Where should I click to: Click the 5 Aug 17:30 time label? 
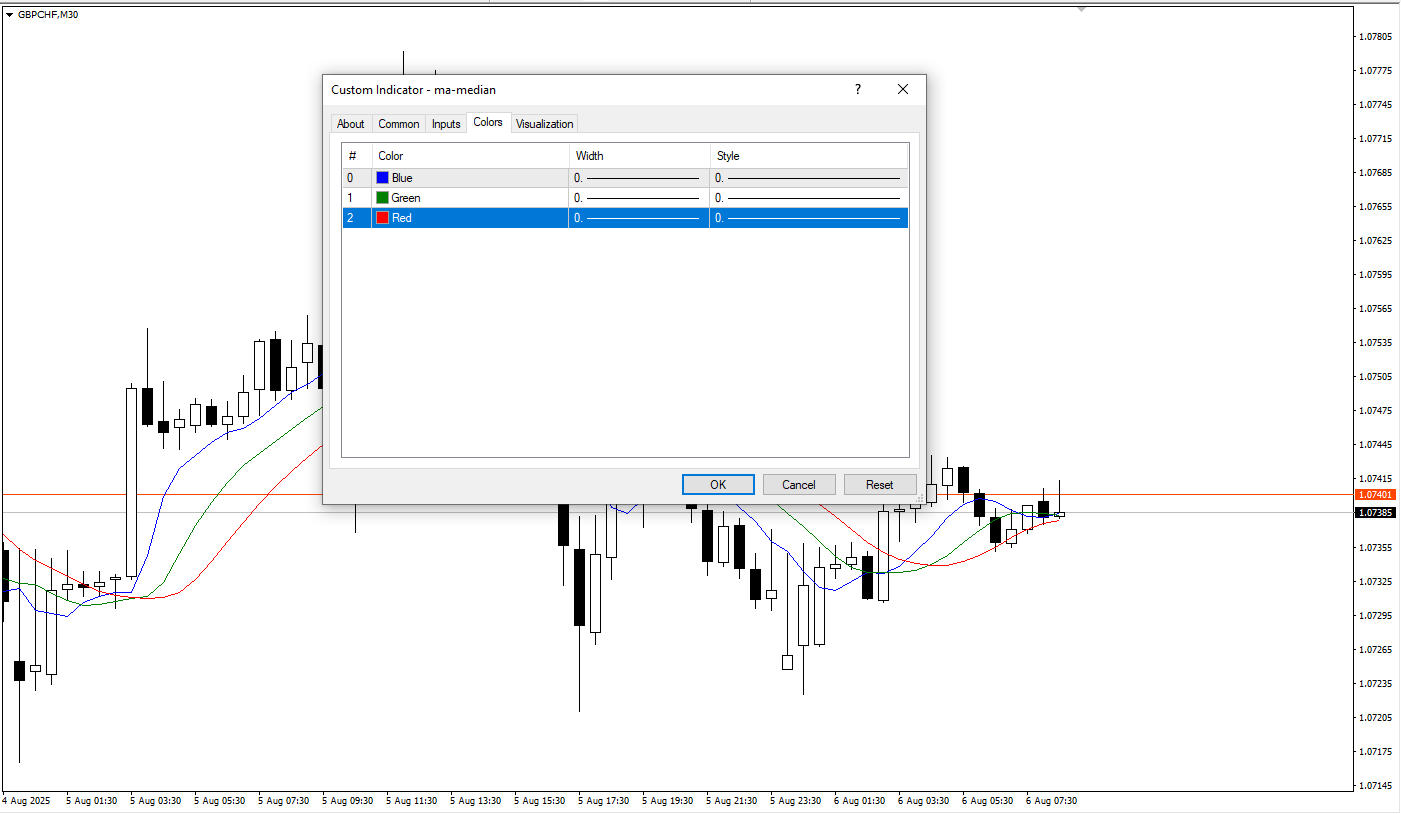click(x=603, y=801)
